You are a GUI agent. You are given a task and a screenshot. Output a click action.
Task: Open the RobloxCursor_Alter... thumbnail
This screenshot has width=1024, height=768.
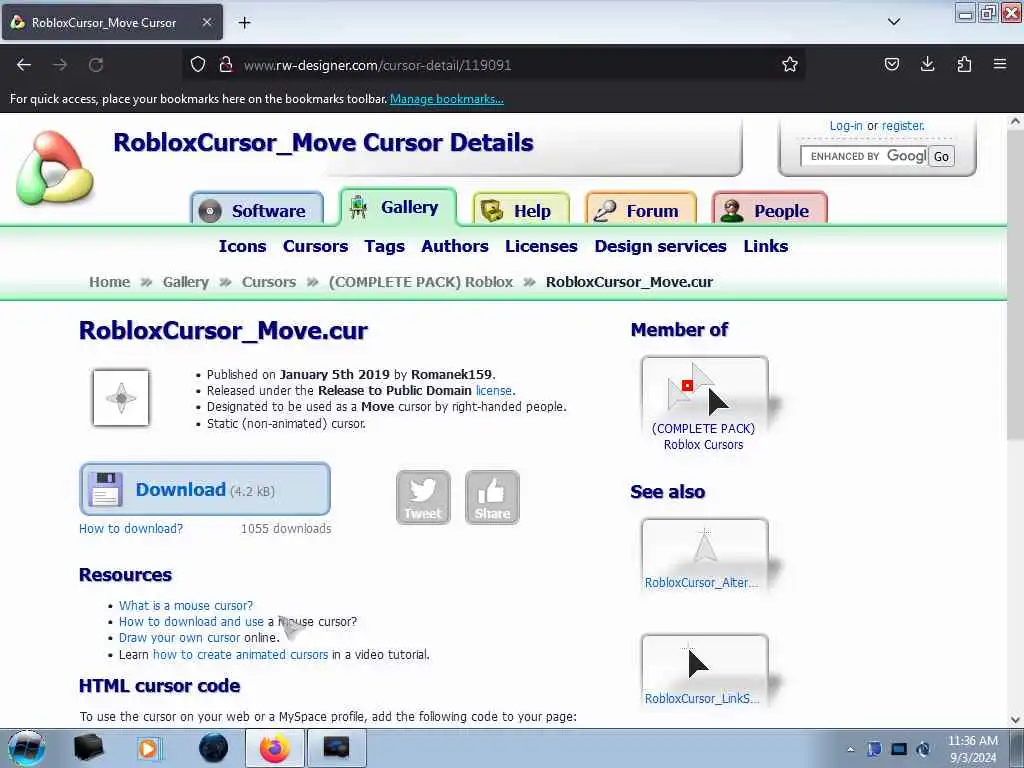tap(704, 556)
